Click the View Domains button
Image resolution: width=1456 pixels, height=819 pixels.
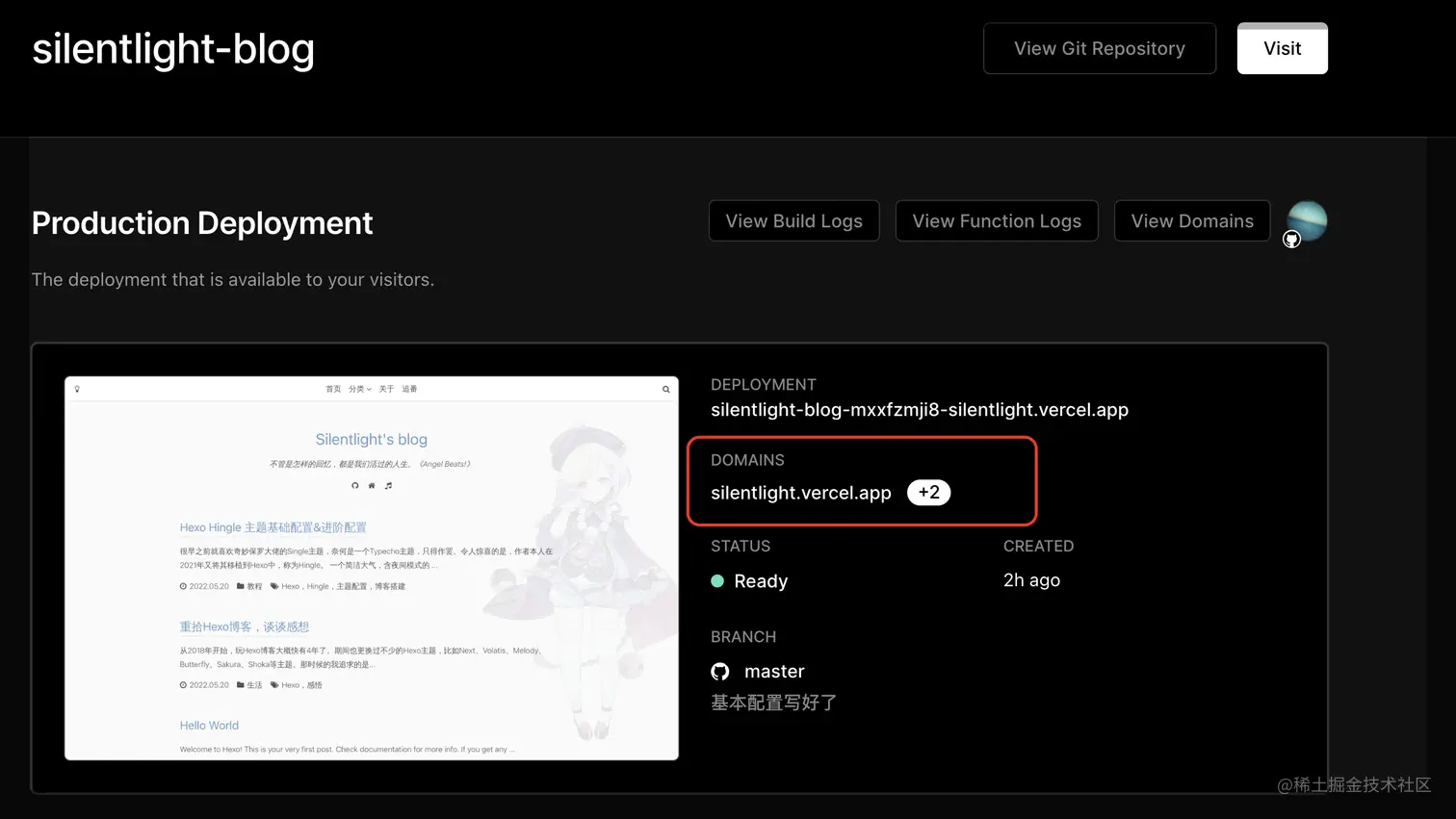(x=1192, y=220)
